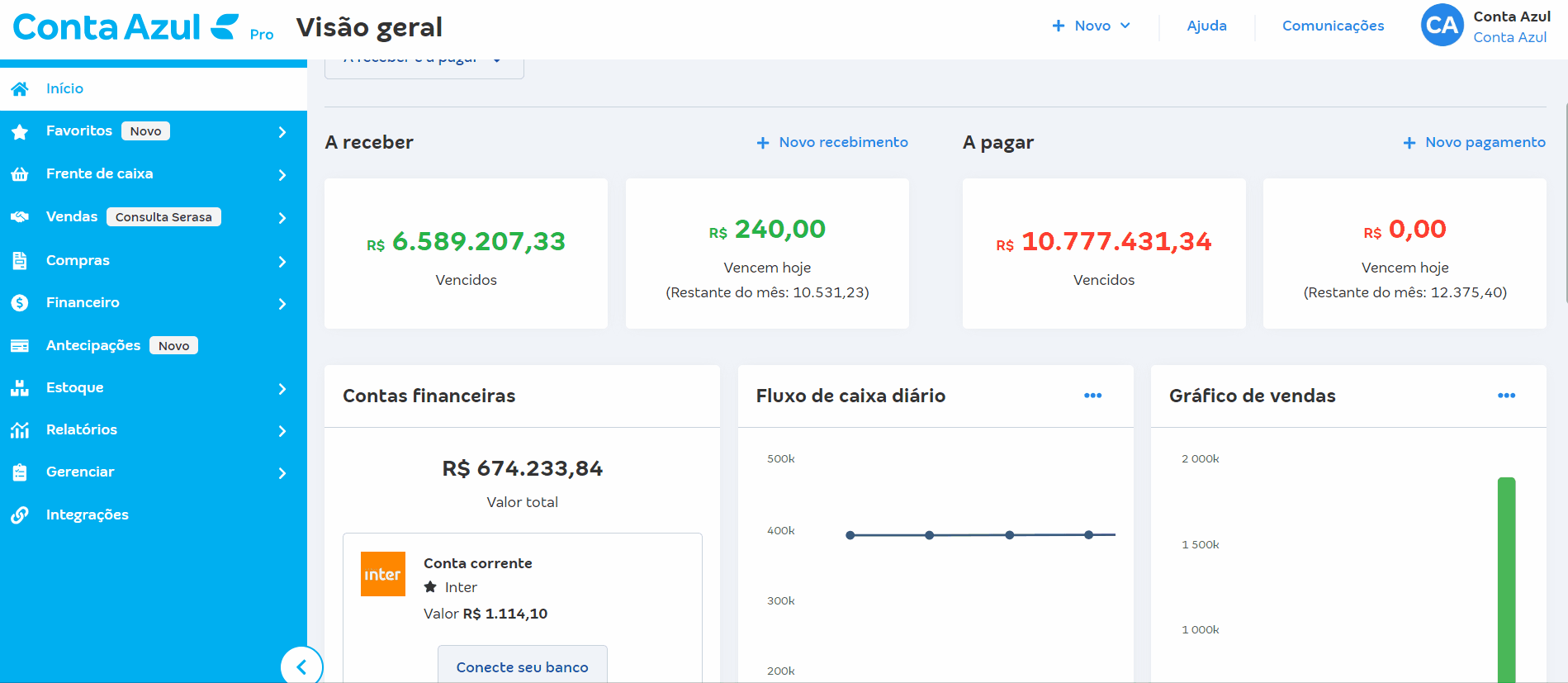This screenshot has height=683, width=1568.
Task: Click Novo pagamento link
Action: tap(1485, 143)
